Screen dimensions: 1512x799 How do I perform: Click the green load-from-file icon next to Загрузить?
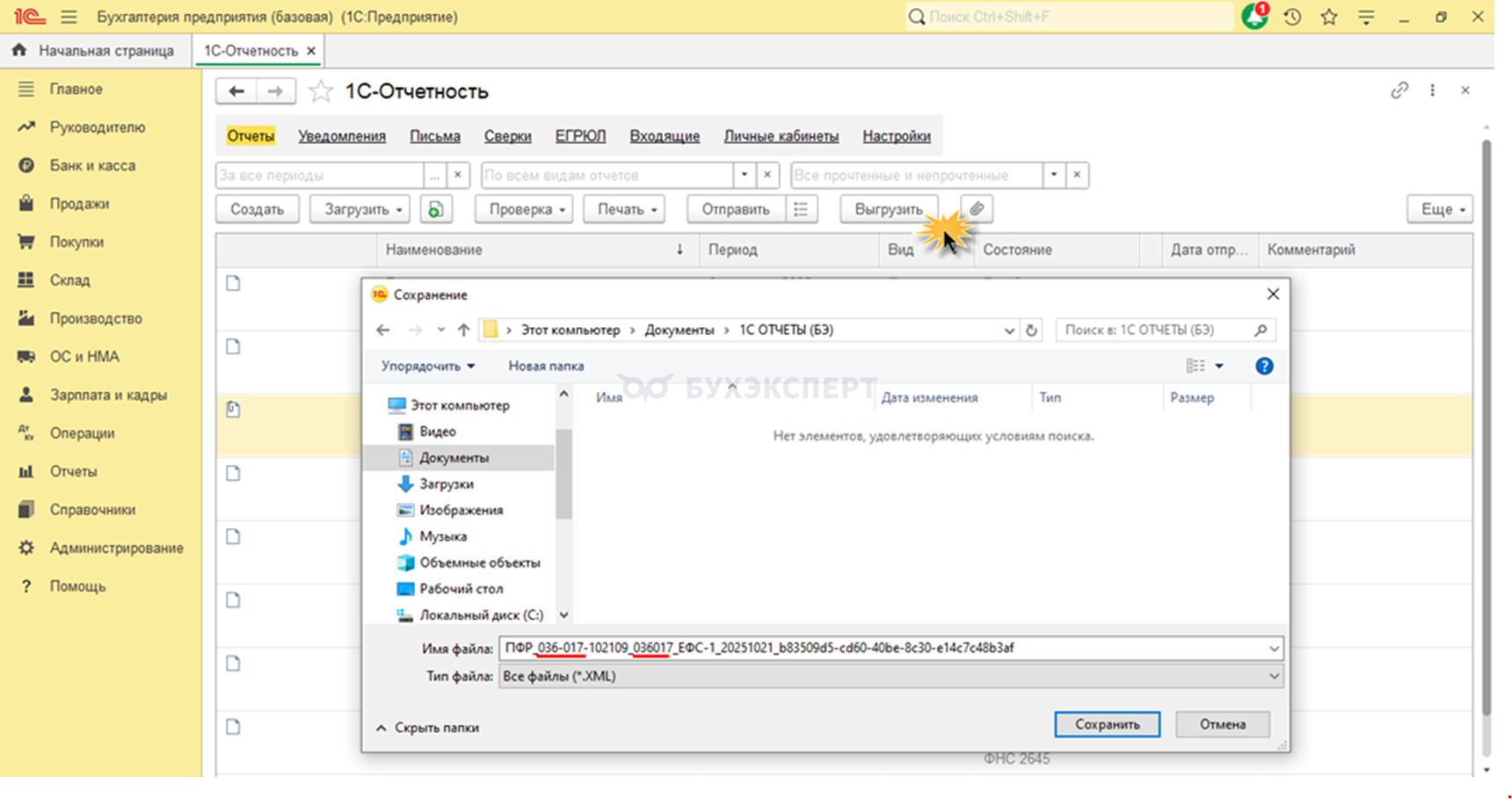[x=436, y=209]
